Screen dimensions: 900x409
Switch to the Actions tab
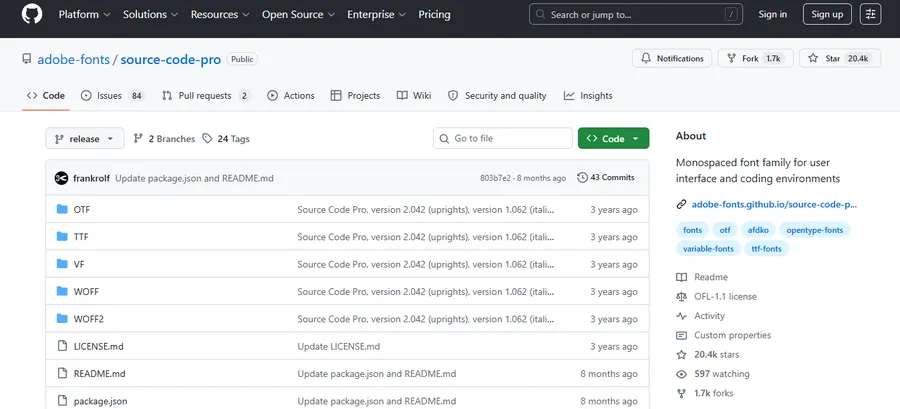[291, 96]
